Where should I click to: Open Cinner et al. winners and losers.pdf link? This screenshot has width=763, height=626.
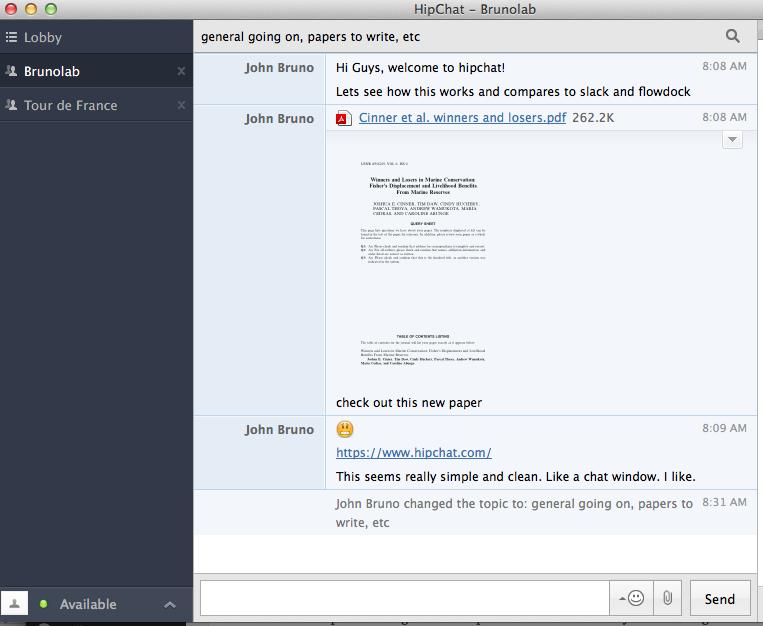click(462, 118)
